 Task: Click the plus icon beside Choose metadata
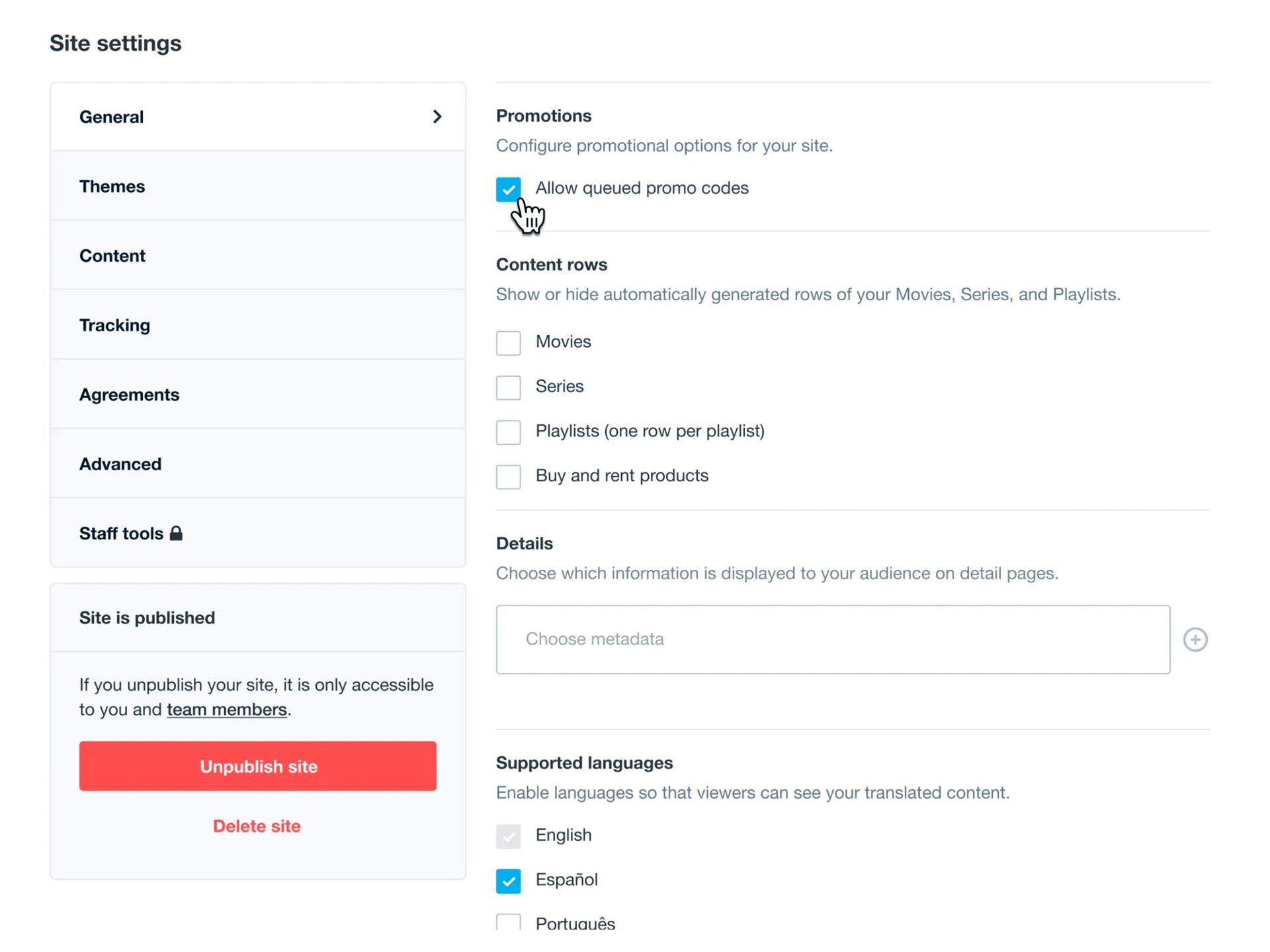pos(1195,639)
